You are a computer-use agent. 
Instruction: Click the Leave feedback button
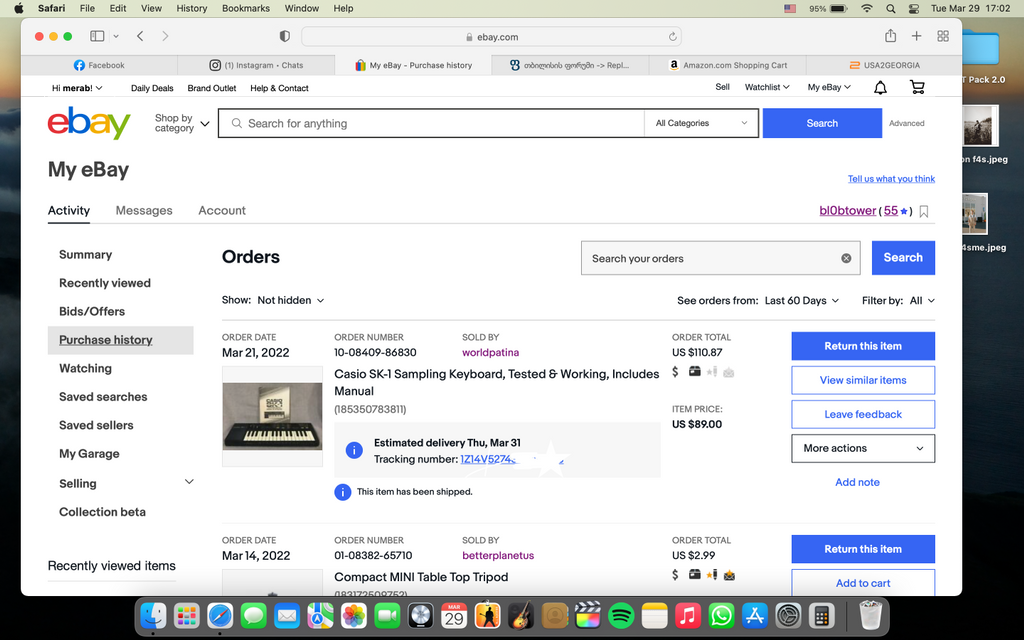[x=863, y=414]
